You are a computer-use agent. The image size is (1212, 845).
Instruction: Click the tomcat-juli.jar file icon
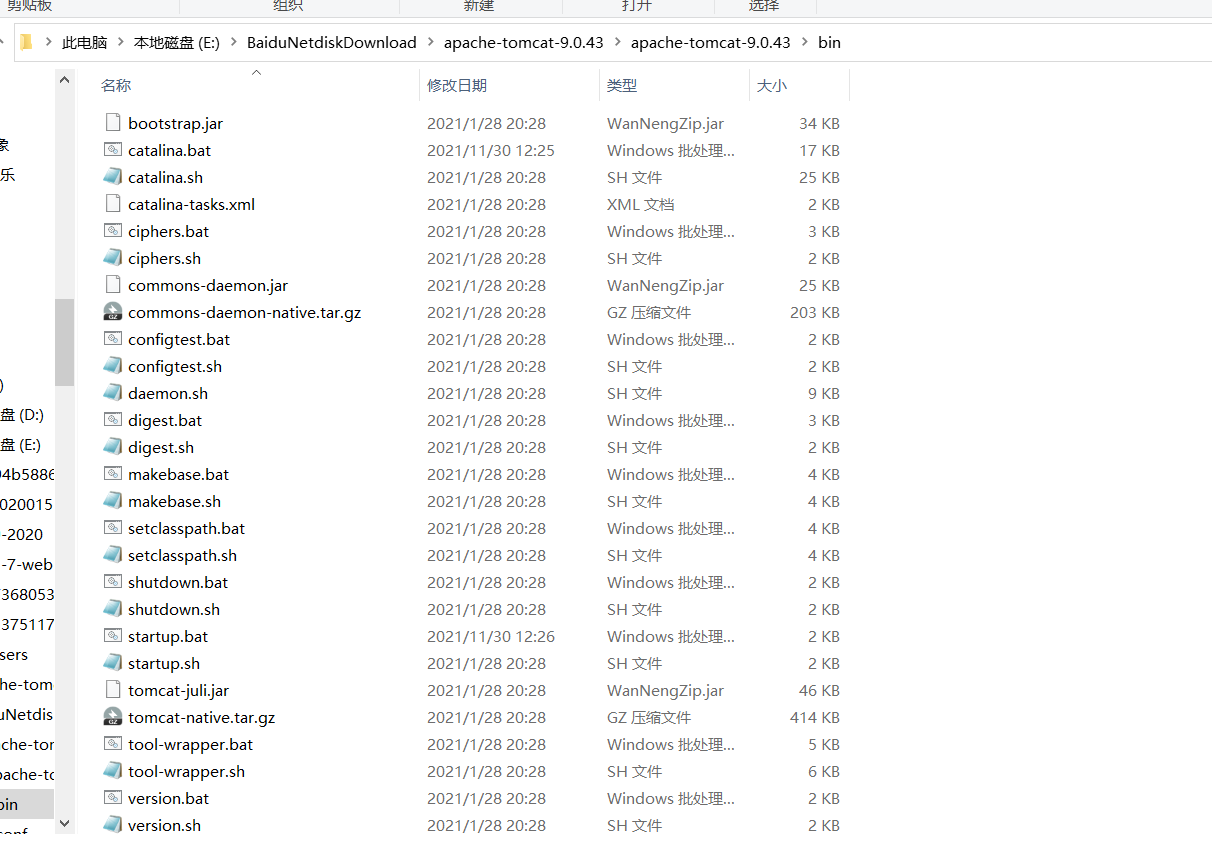click(x=113, y=690)
